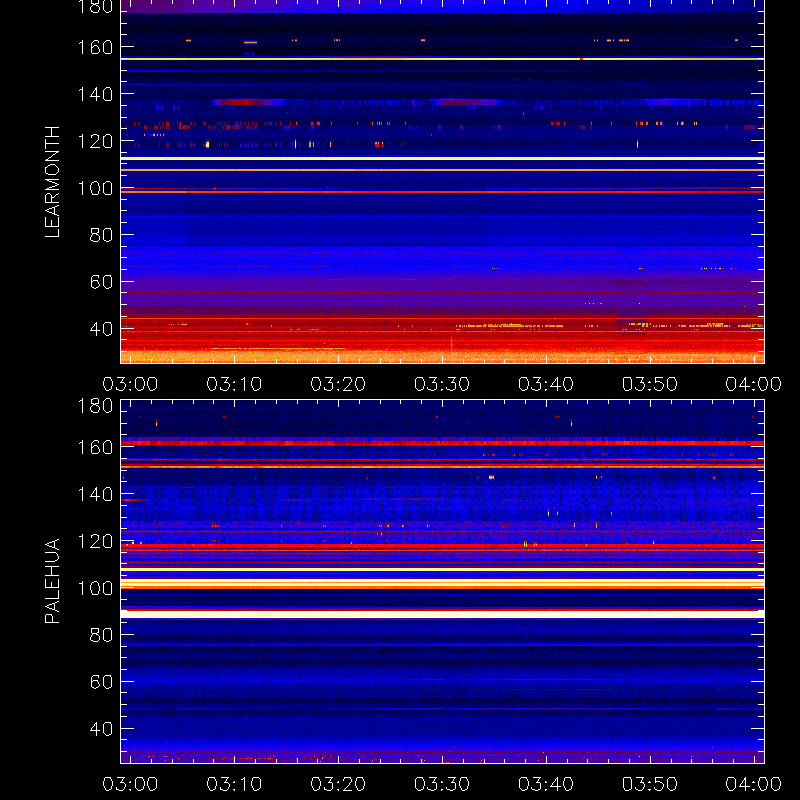Click the 80 frequency label on Palehua axis
Screen dimensions: 800x800
101,635
